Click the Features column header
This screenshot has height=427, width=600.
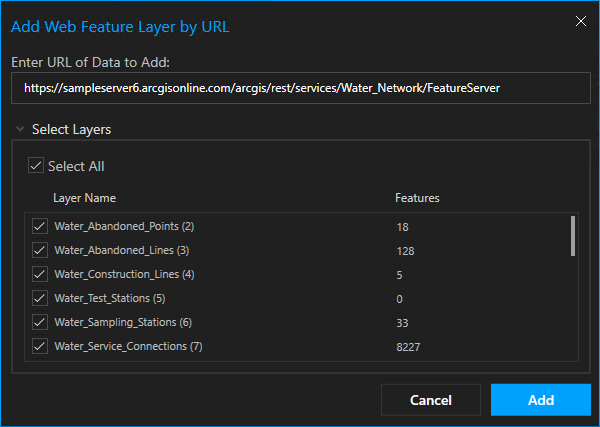pyautogui.click(x=417, y=198)
